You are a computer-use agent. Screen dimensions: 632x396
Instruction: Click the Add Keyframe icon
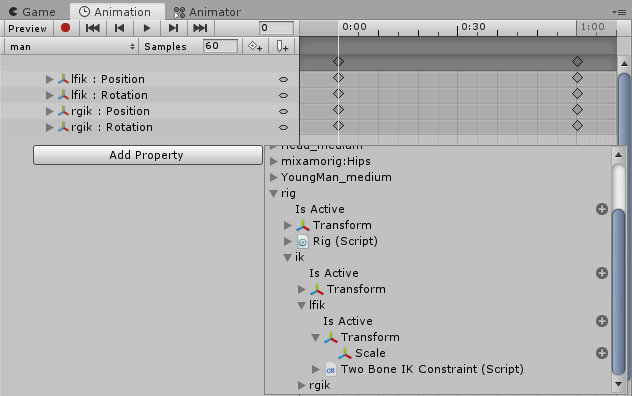(255, 46)
